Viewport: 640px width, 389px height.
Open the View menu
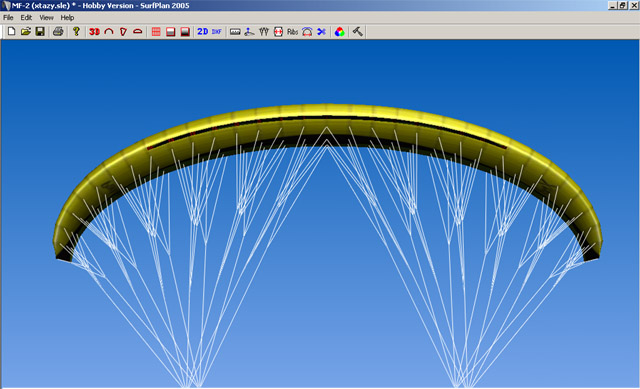pyautogui.click(x=46, y=18)
